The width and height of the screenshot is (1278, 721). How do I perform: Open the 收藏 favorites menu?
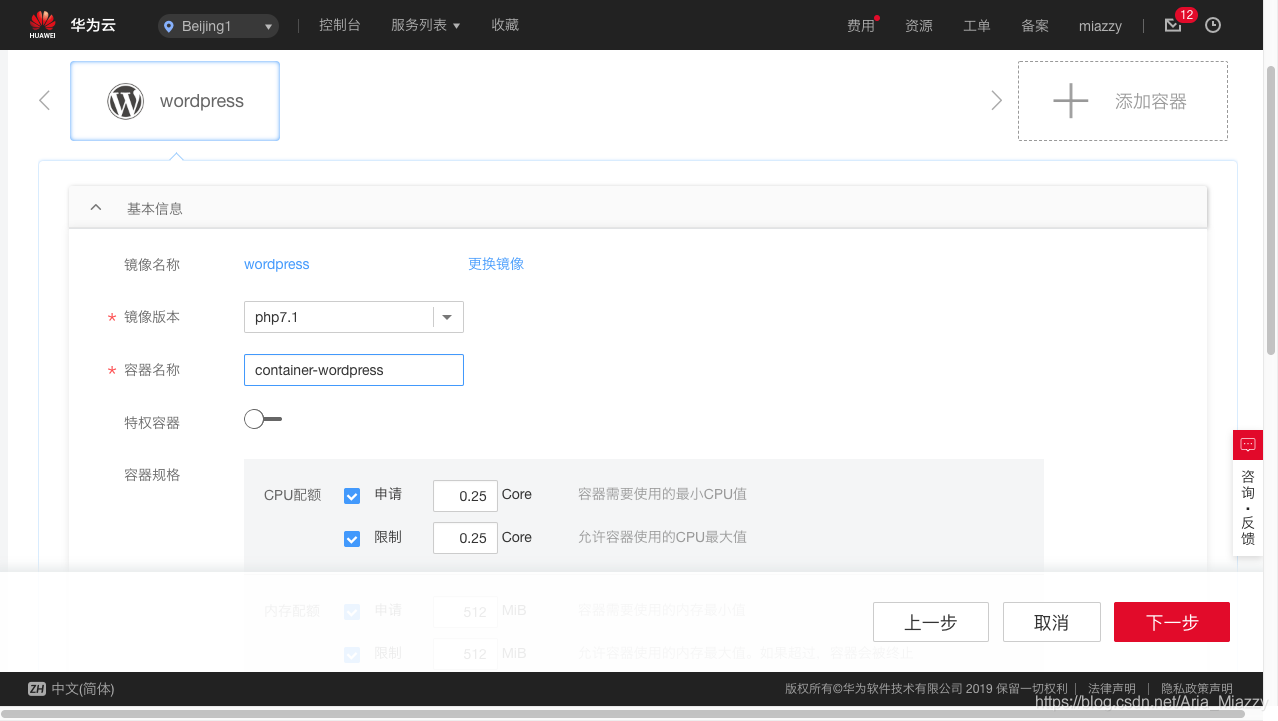[505, 25]
